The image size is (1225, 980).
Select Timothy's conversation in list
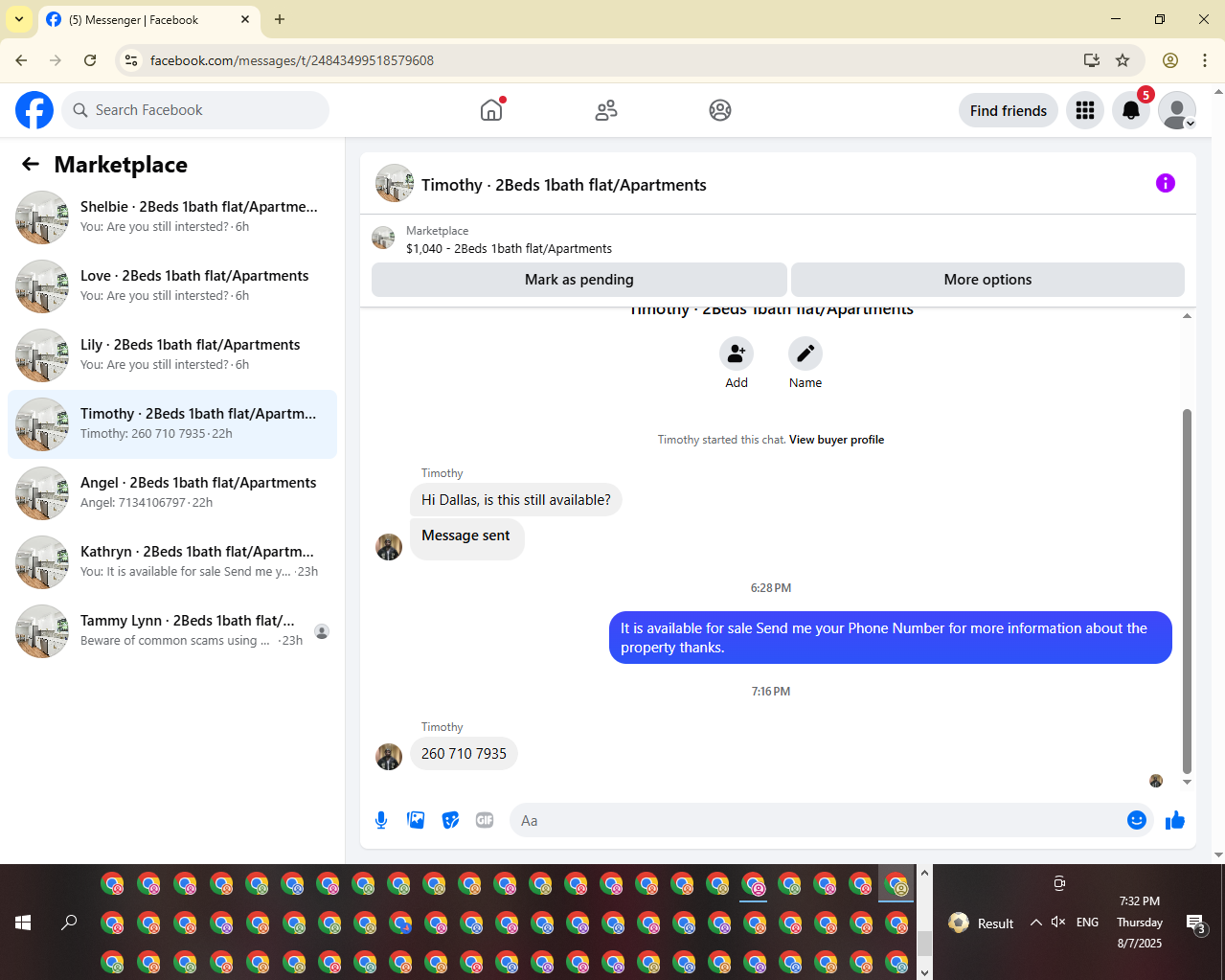coord(172,424)
